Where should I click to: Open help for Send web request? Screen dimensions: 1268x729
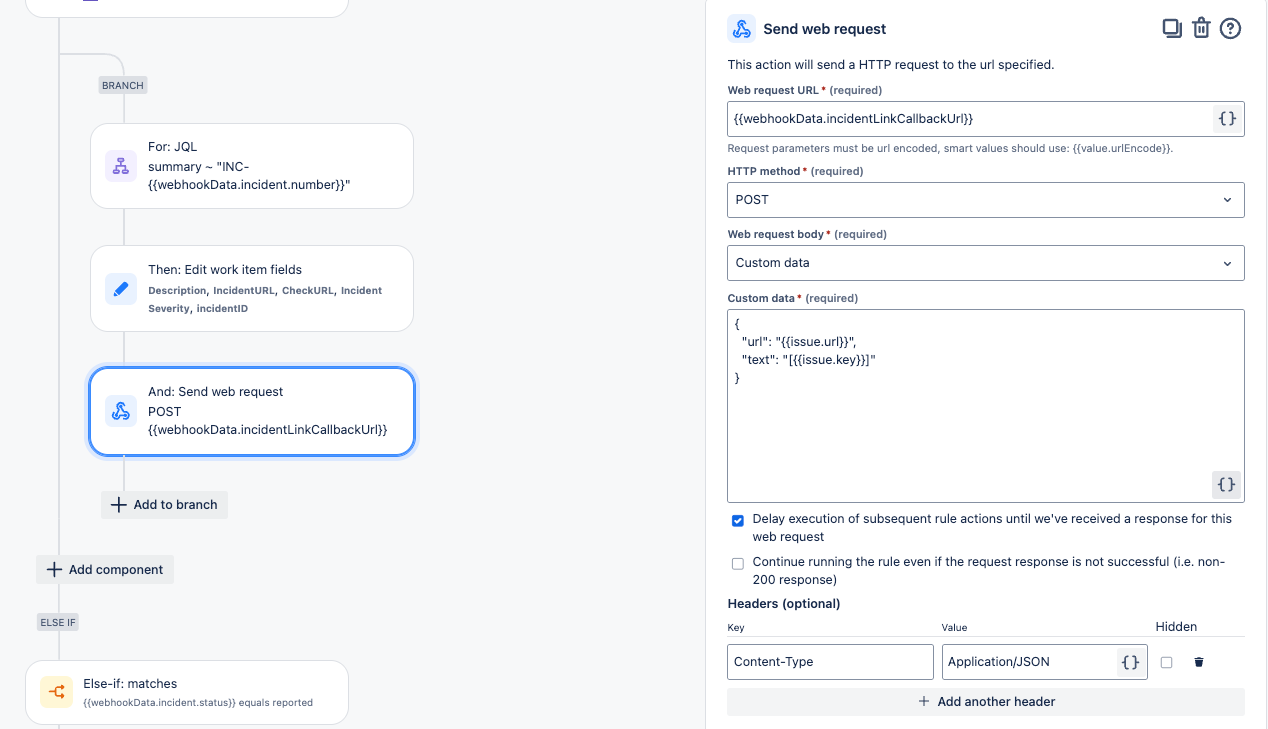tap(1230, 28)
